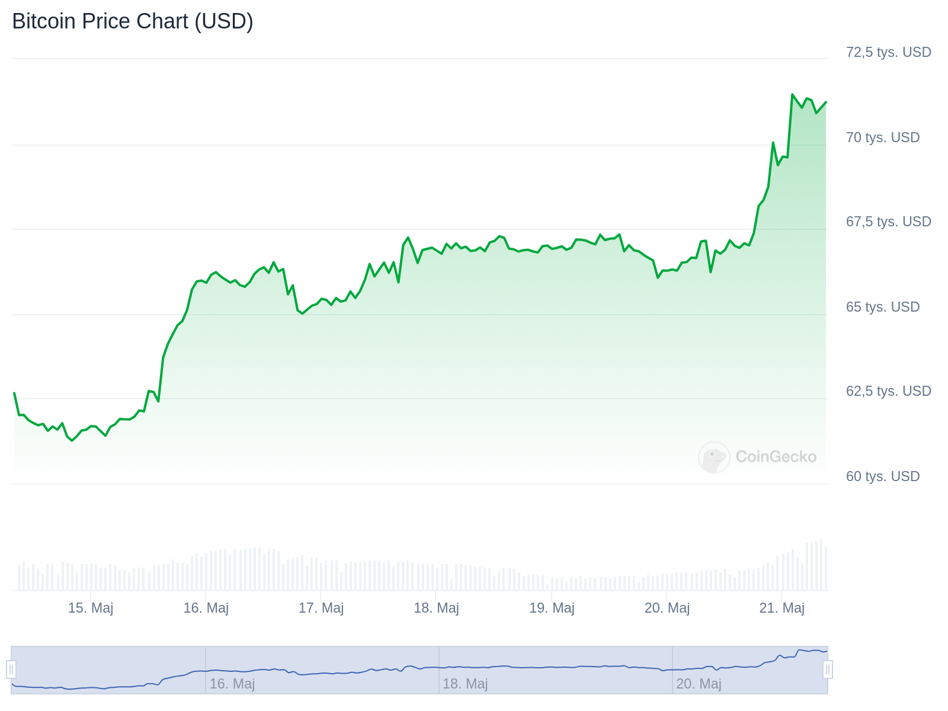
Task: Click the 67,5 tys. USD axis label
Action: pos(888,222)
